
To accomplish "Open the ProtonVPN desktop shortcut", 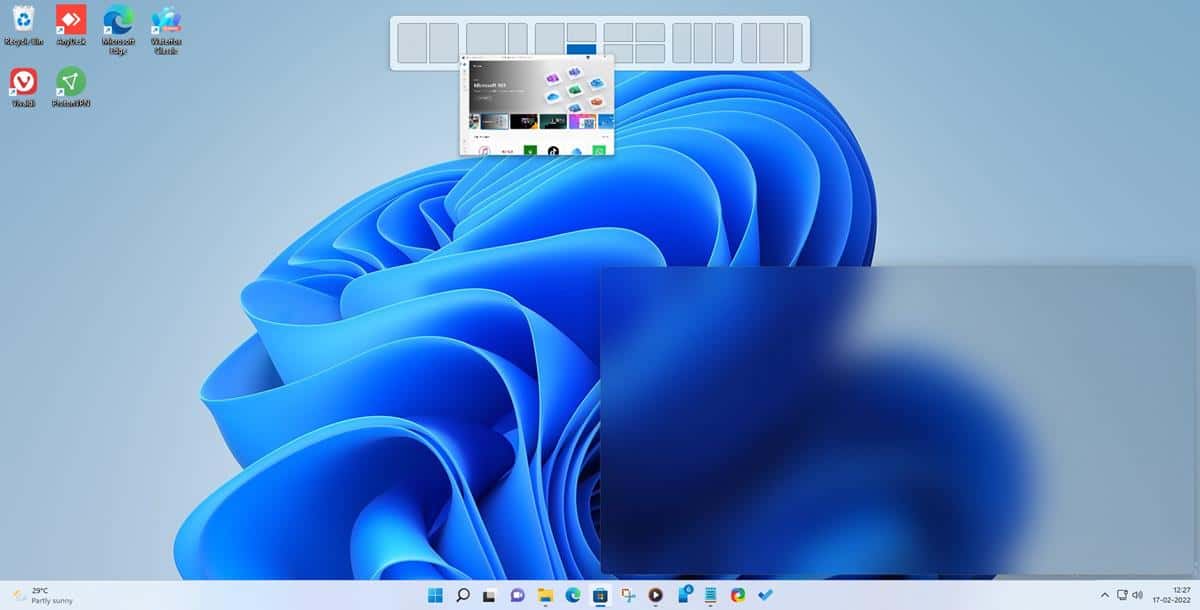I will coord(71,87).
